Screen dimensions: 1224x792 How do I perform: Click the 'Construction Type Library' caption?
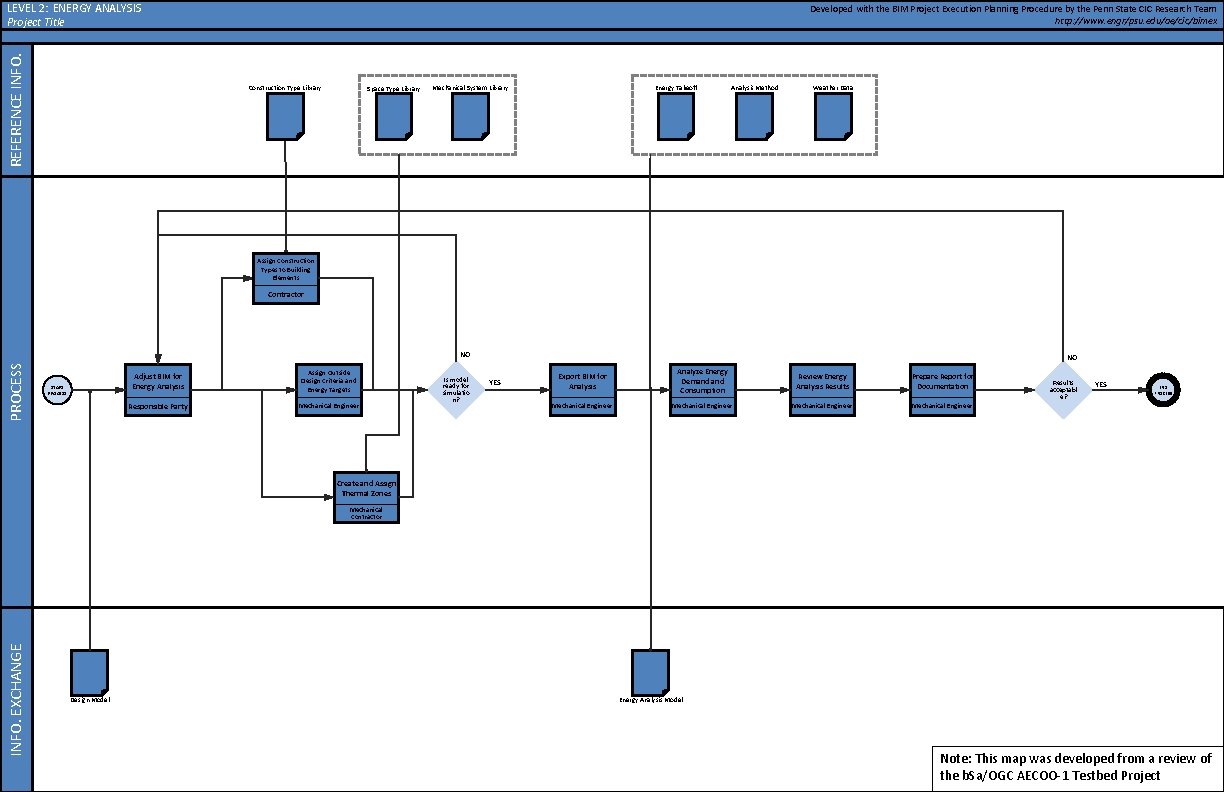pyautogui.click(x=285, y=88)
